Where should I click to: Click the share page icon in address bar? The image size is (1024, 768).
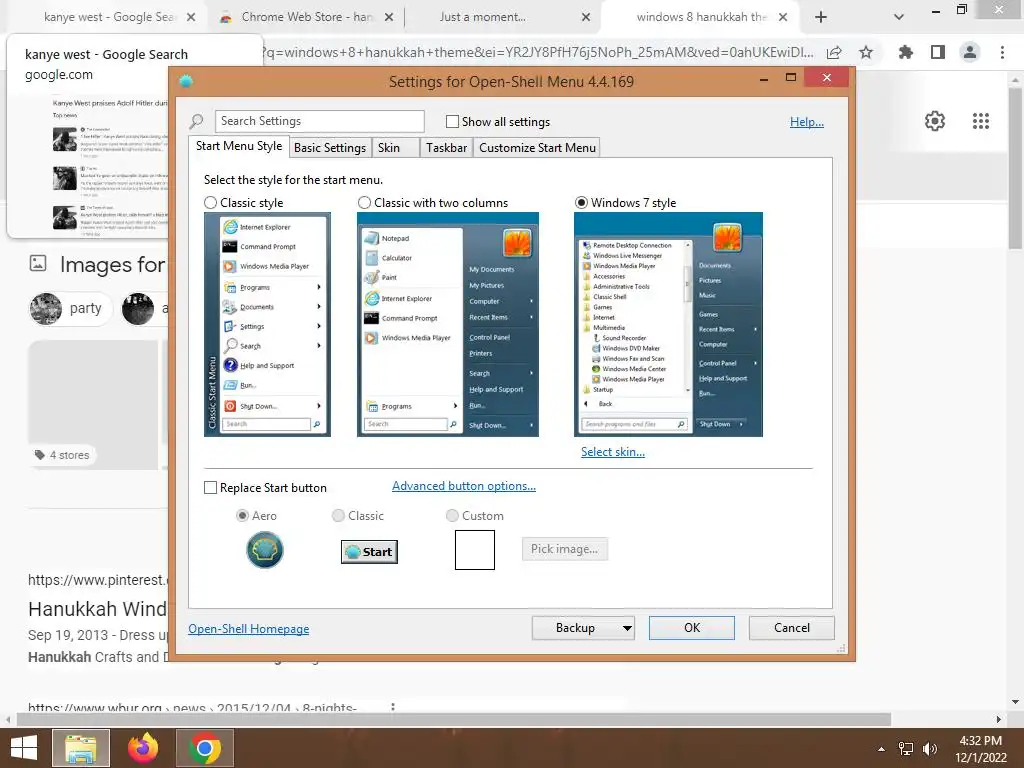[834, 52]
